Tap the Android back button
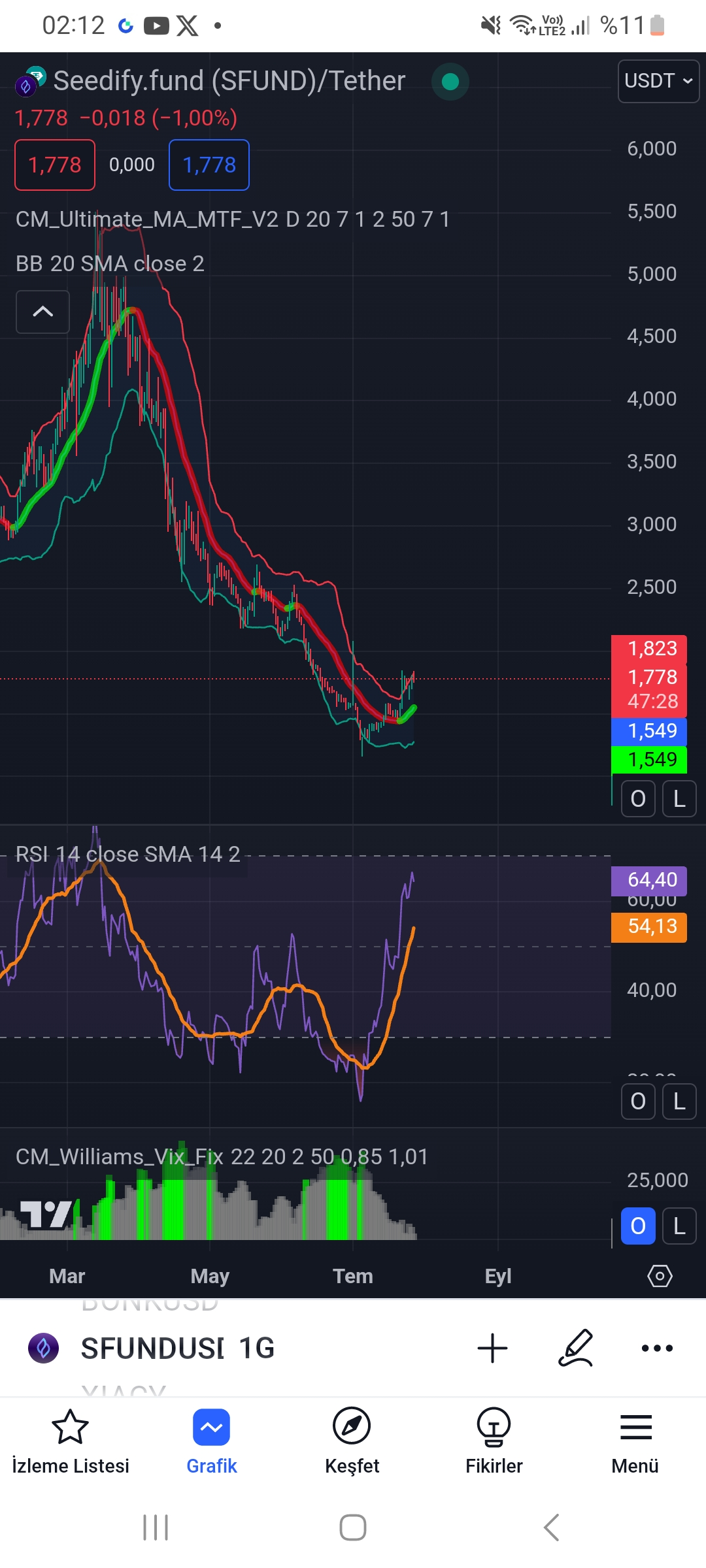 coord(551,1527)
